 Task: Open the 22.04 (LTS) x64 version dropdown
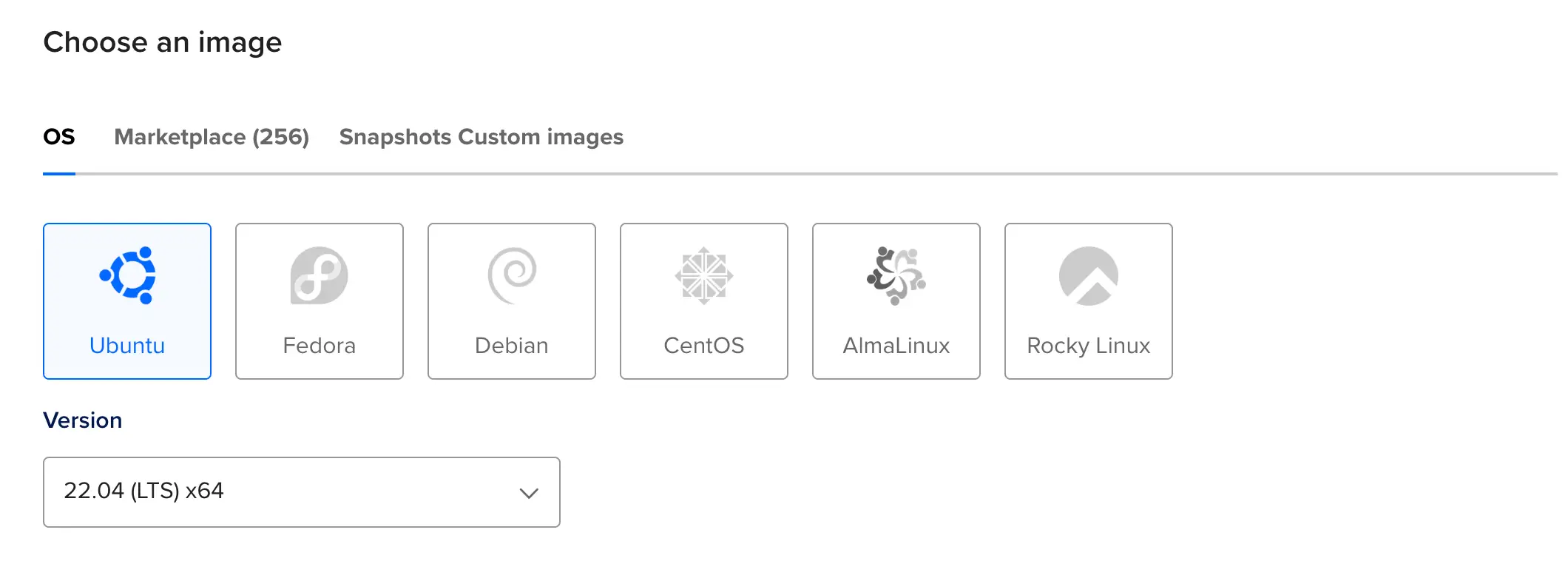click(302, 492)
